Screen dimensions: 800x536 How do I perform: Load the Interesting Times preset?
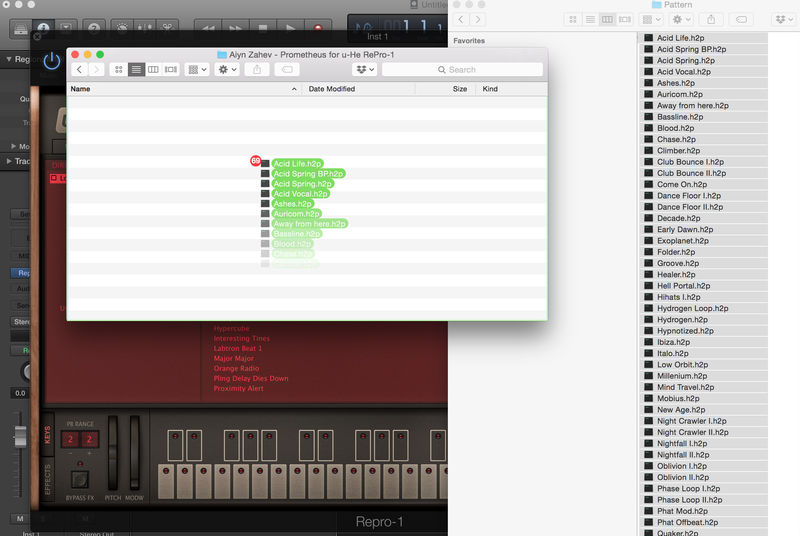click(x=242, y=339)
